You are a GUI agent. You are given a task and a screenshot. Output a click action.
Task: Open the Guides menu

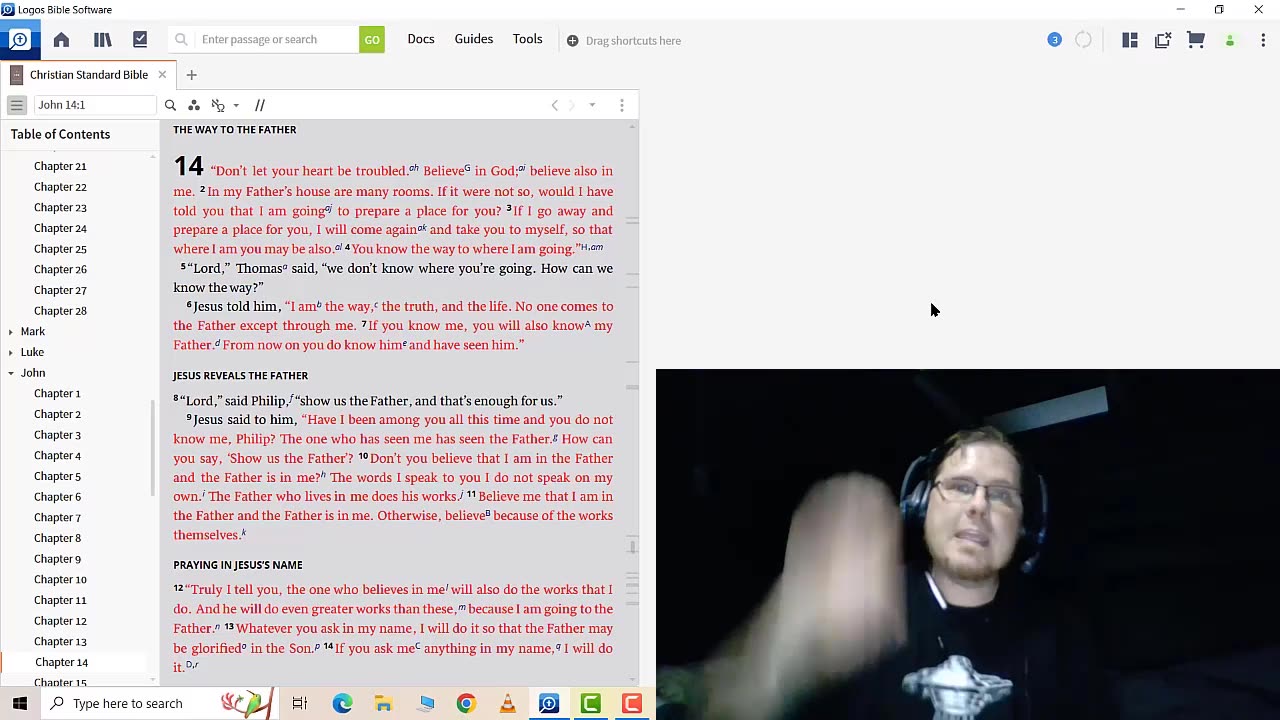[474, 39]
